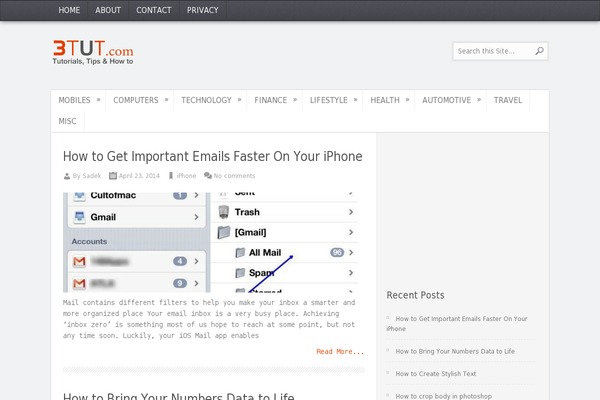Open the iPhone mail screenshot thumbnail
600x400 pixels.
[210, 242]
